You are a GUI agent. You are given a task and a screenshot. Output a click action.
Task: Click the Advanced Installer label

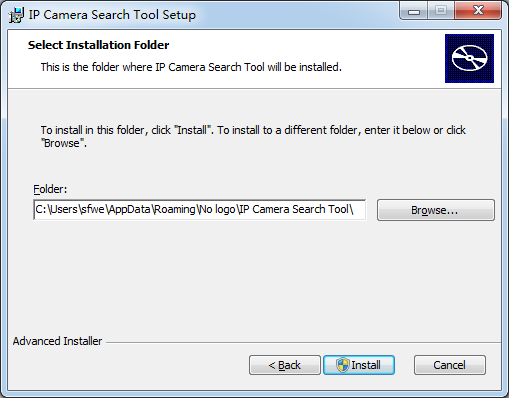point(57,341)
